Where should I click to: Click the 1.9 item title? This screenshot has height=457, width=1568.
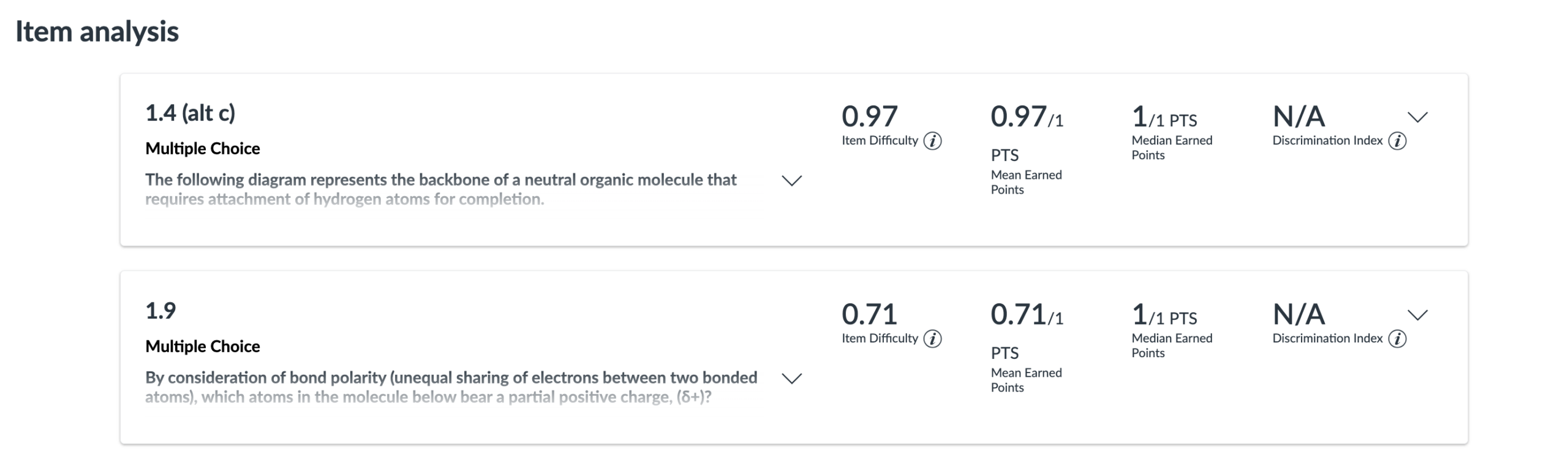[x=160, y=311]
